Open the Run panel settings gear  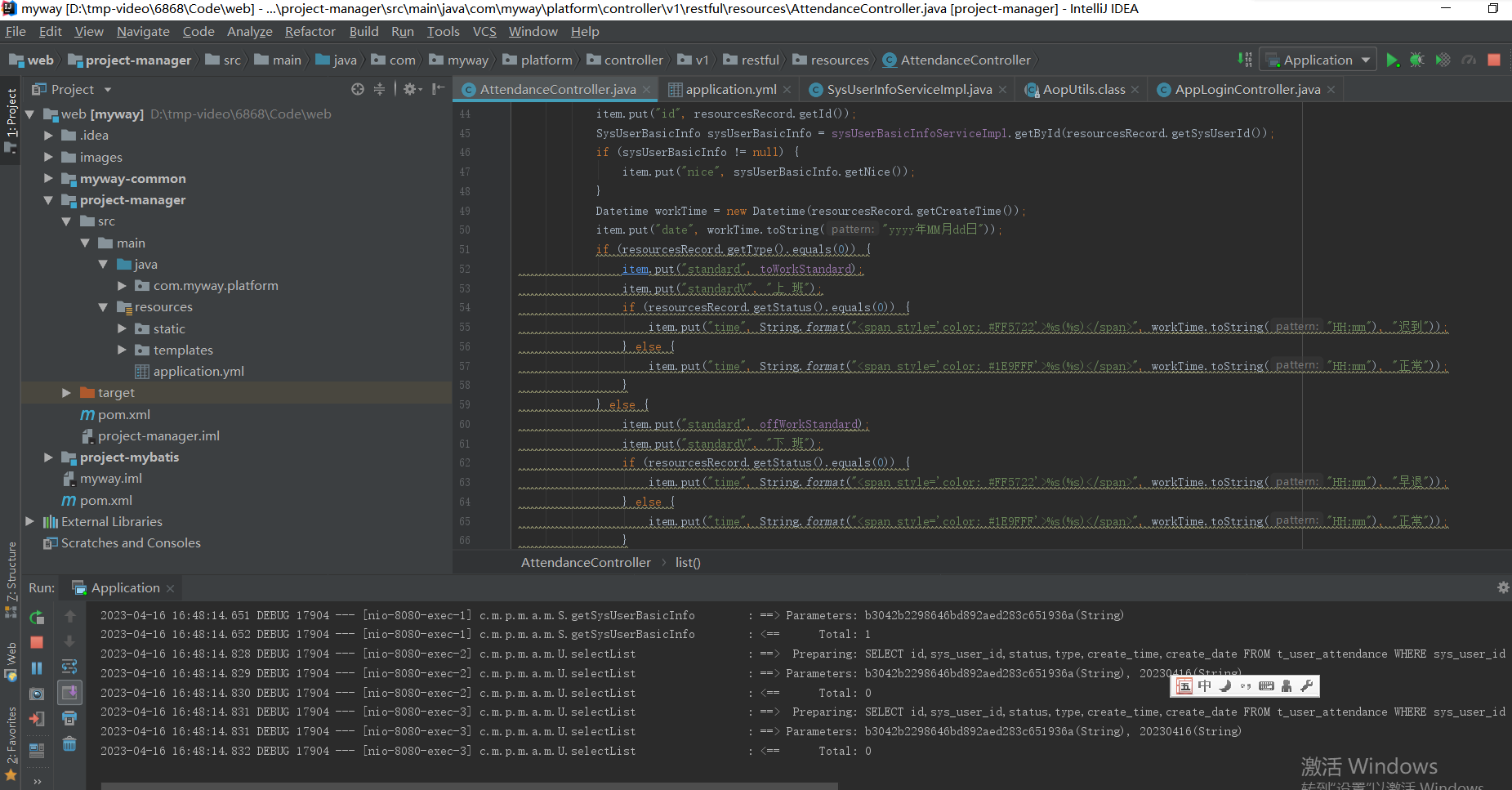pos(1502,587)
